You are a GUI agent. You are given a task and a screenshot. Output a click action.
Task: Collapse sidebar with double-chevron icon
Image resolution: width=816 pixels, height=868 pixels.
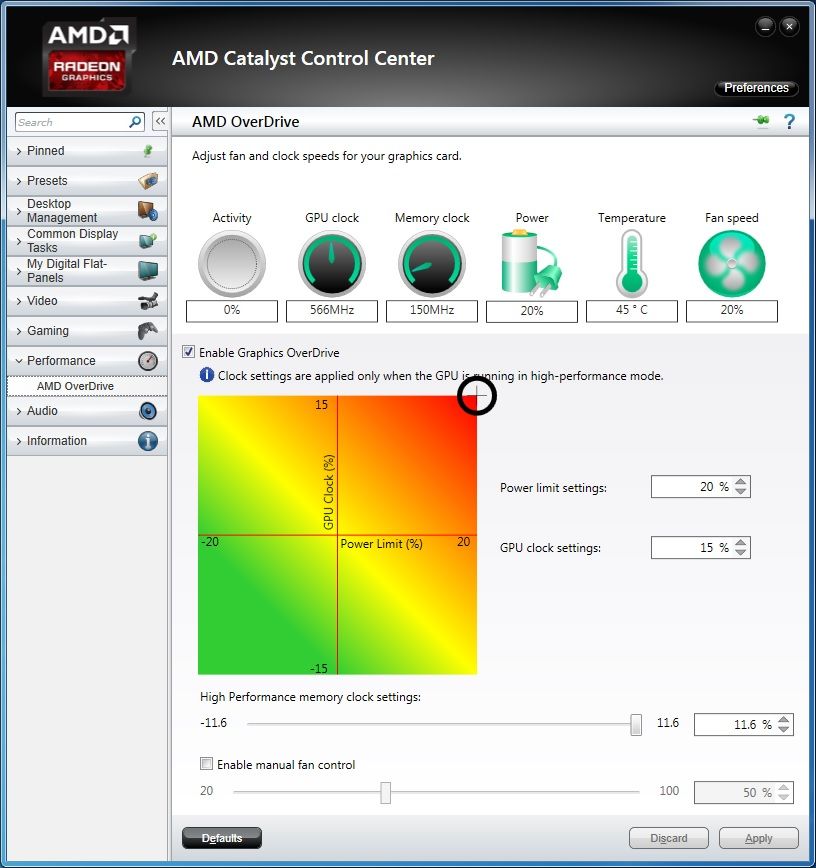(159, 122)
